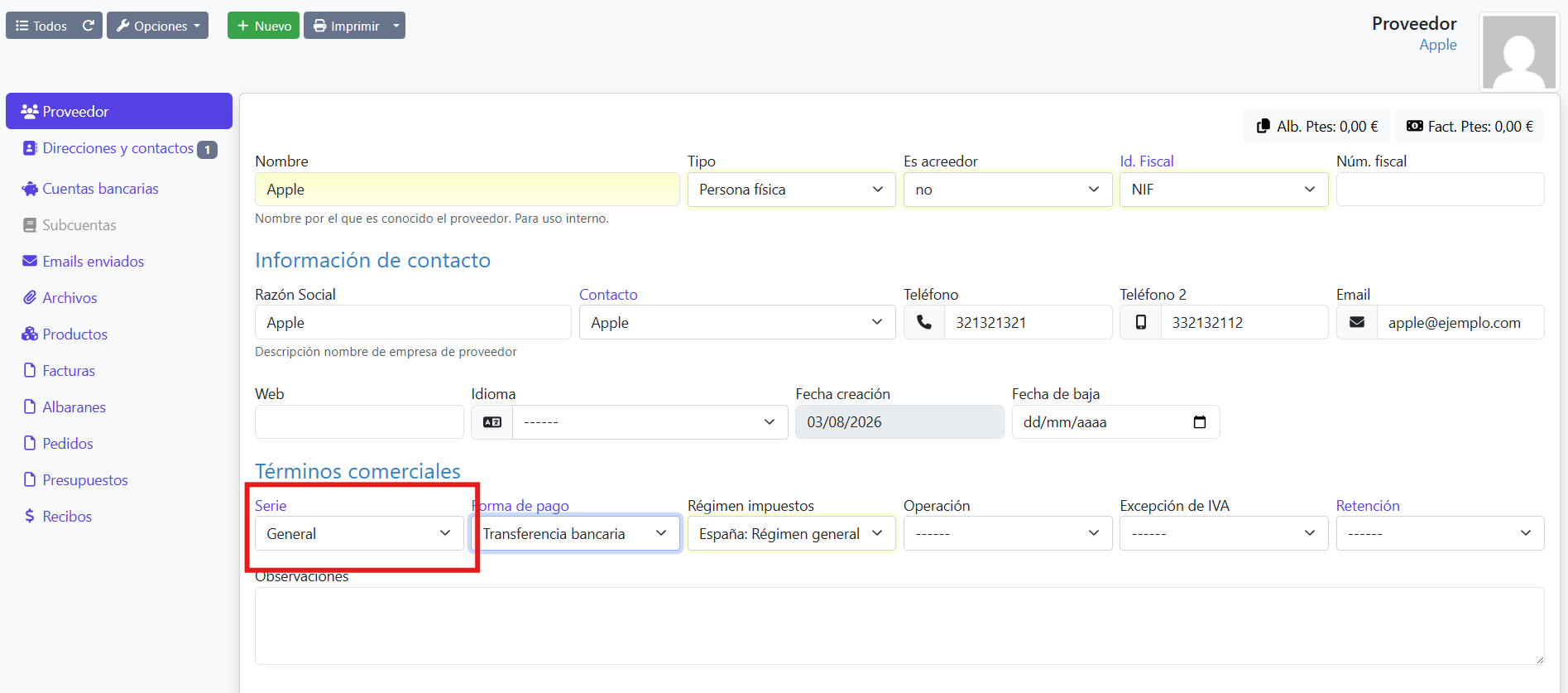Open the Id. Fiscal dropdown showing NIF
Viewport: 1568px width, 693px height.
point(1224,190)
